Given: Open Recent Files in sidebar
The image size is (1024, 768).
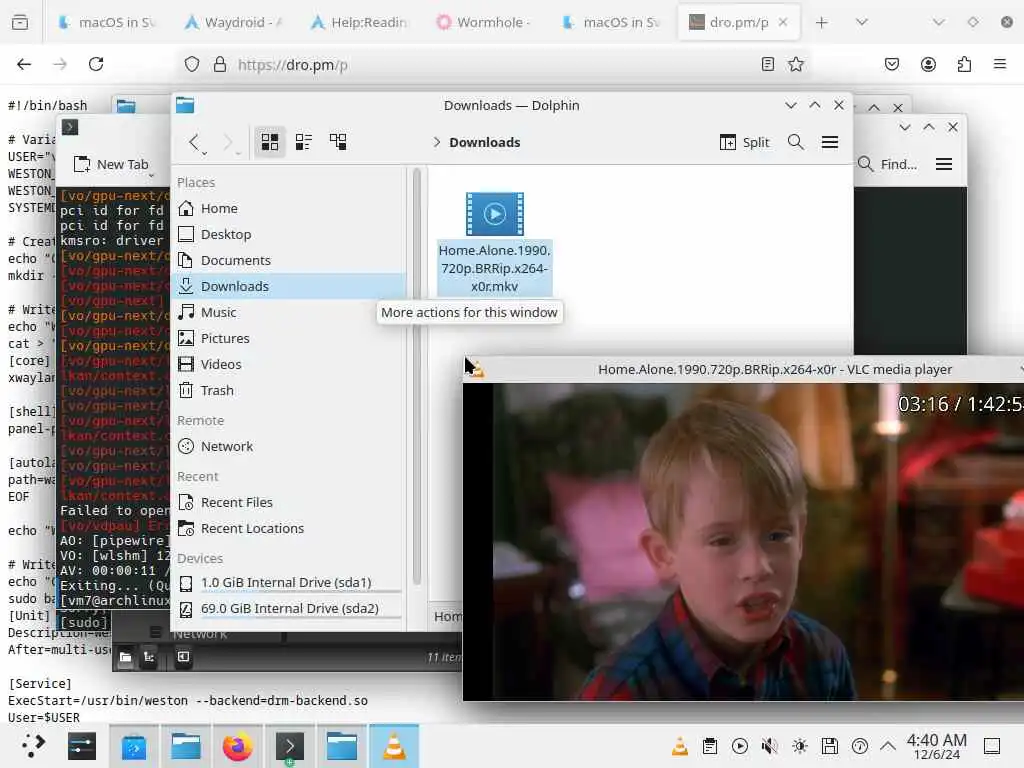Looking at the screenshot, I should tap(289, 503).
